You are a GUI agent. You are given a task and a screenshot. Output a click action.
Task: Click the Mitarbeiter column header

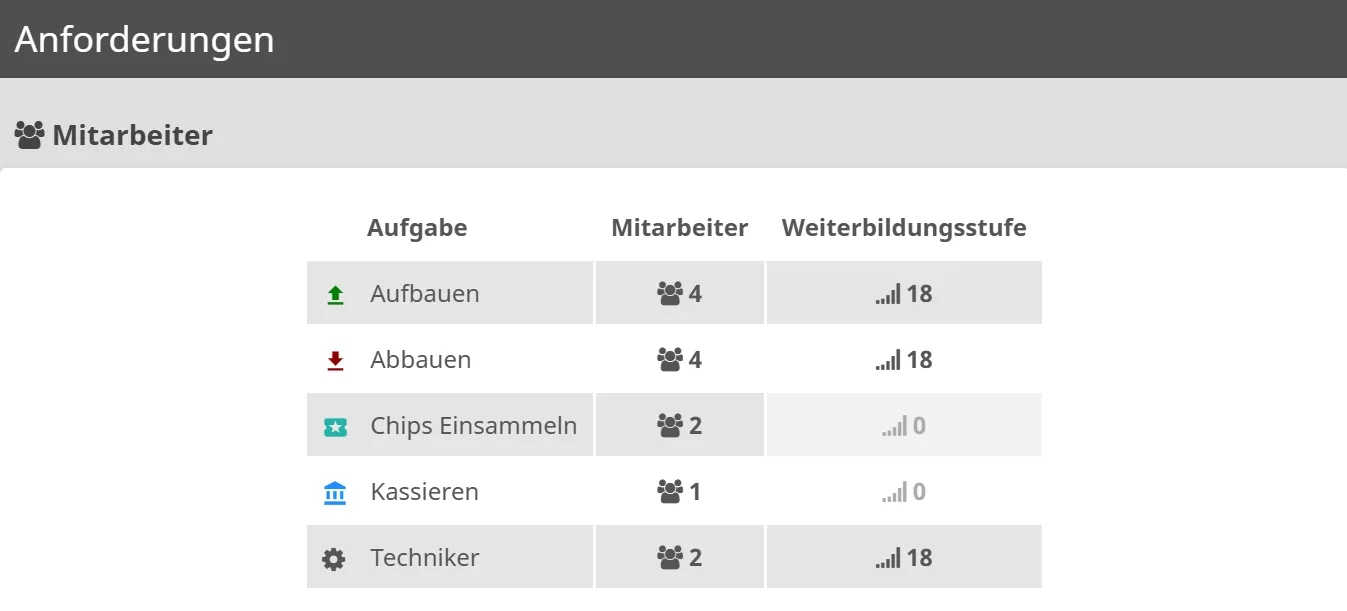tap(679, 228)
